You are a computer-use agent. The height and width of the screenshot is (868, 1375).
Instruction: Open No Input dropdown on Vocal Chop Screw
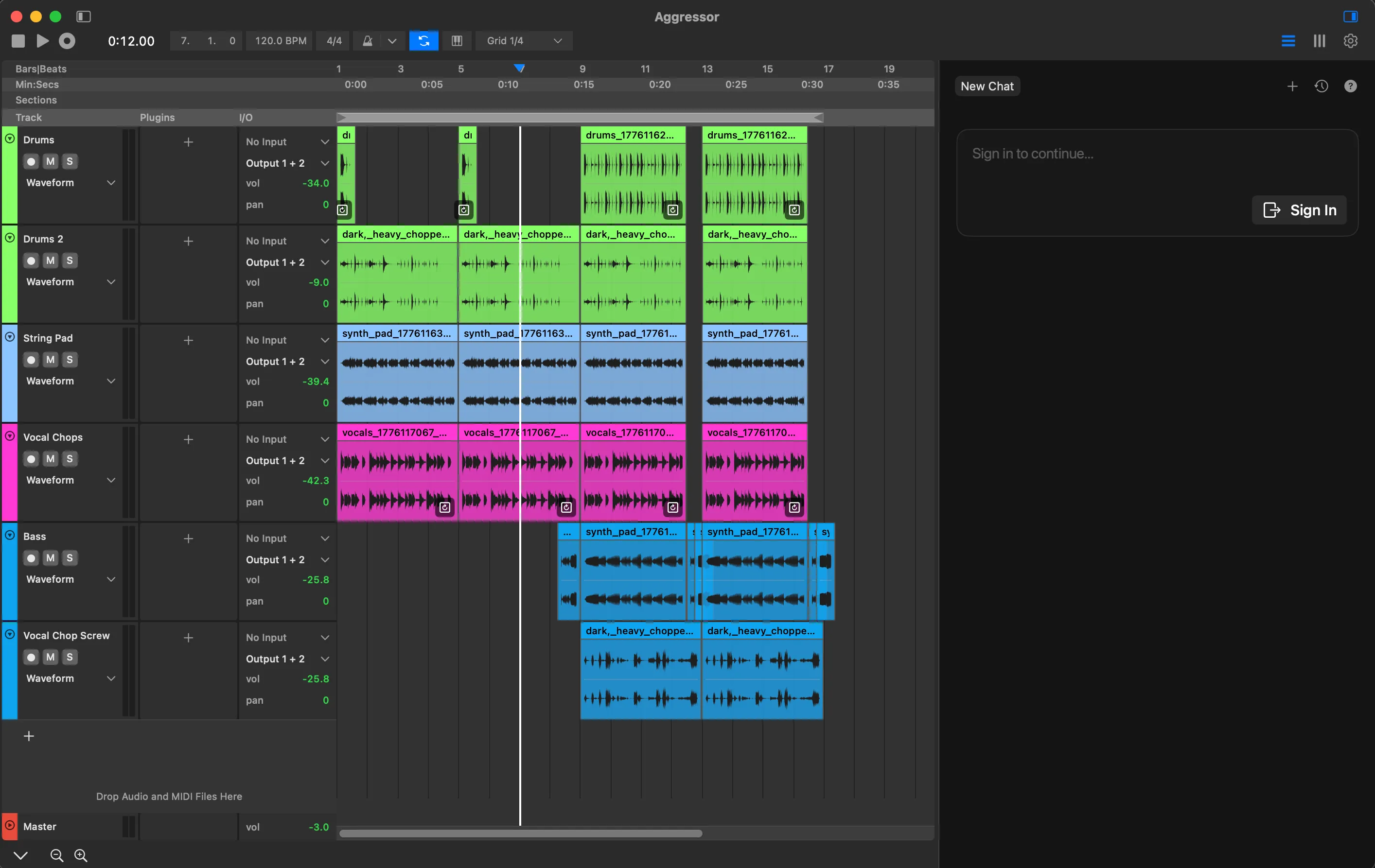(287, 638)
